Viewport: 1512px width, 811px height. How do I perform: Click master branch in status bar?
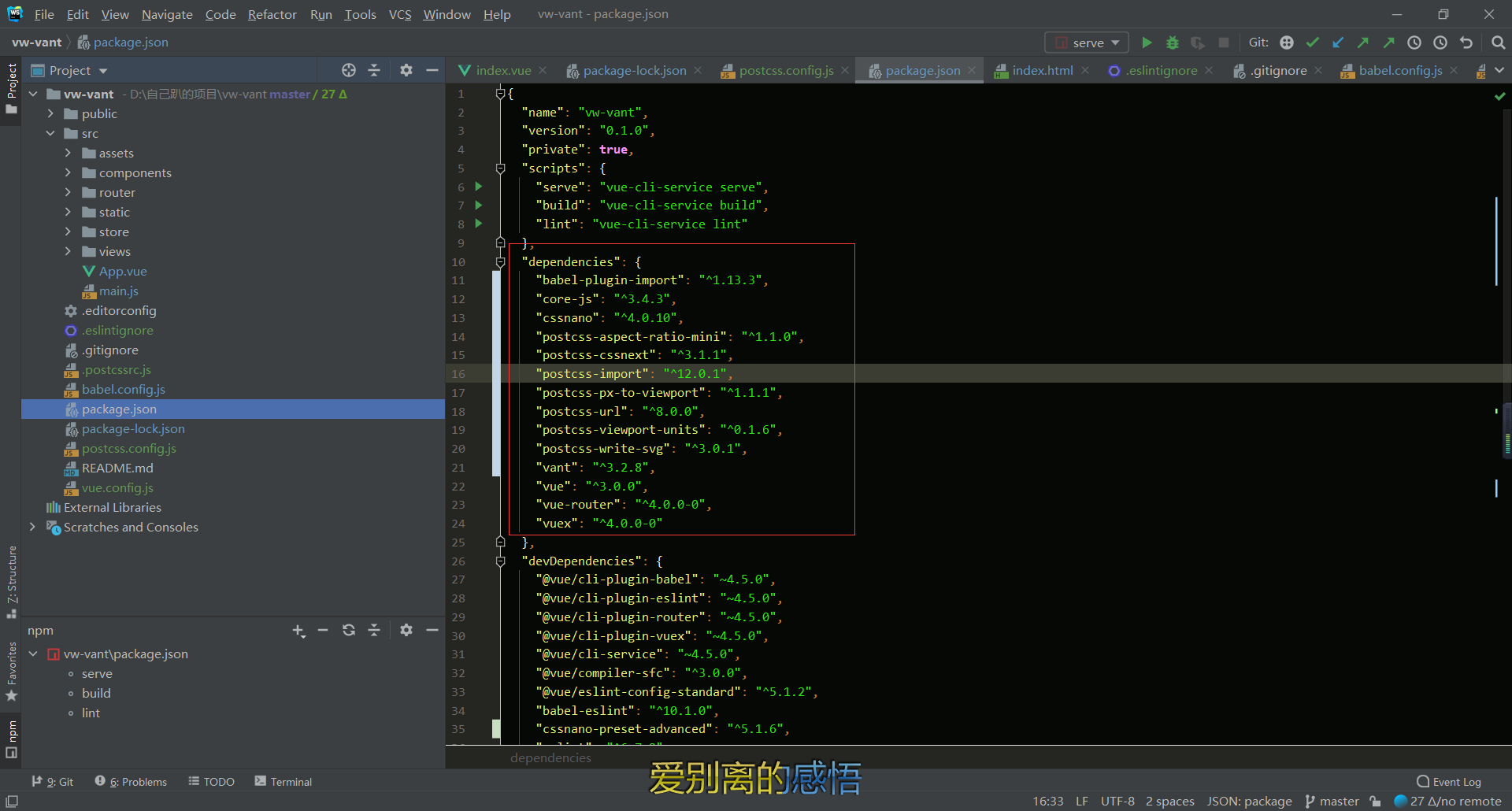tap(1332, 801)
